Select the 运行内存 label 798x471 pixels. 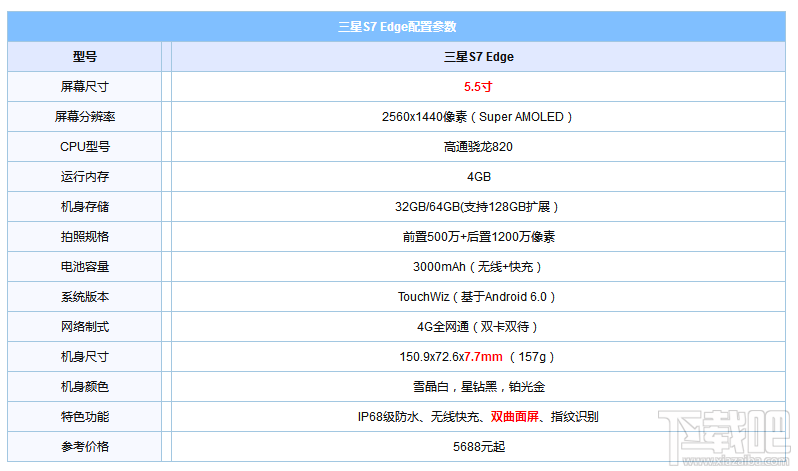click(84, 177)
